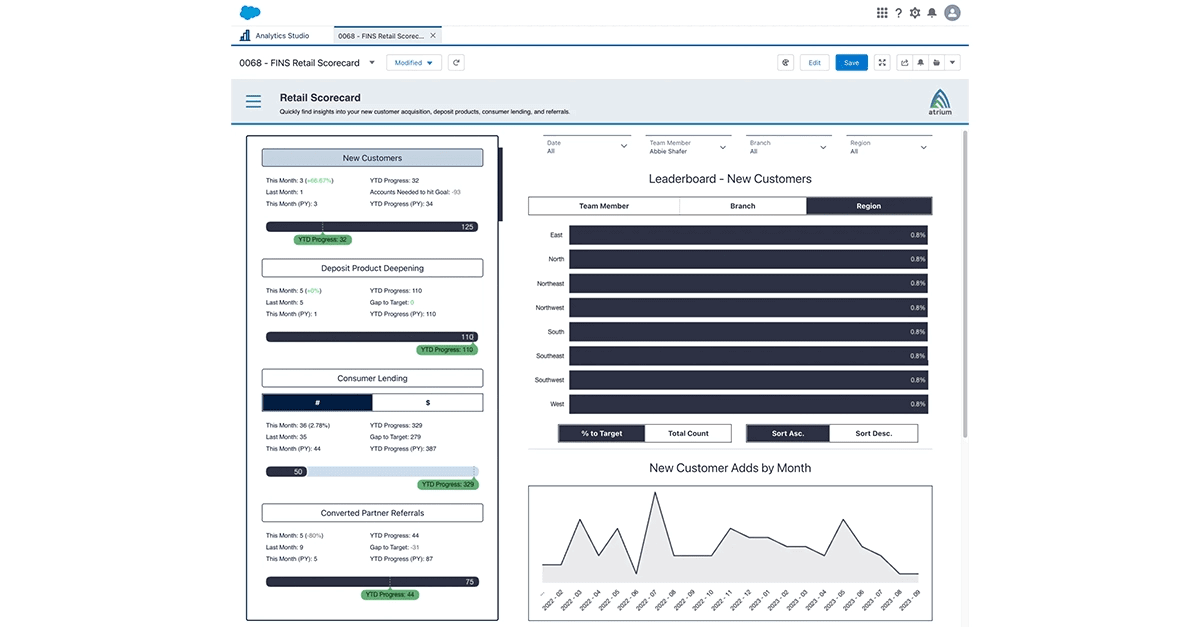Viewport: 1200px width, 627px height.
Task: Open the hamburger menu on Retail Scorecard
Action: [x=253, y=101]
